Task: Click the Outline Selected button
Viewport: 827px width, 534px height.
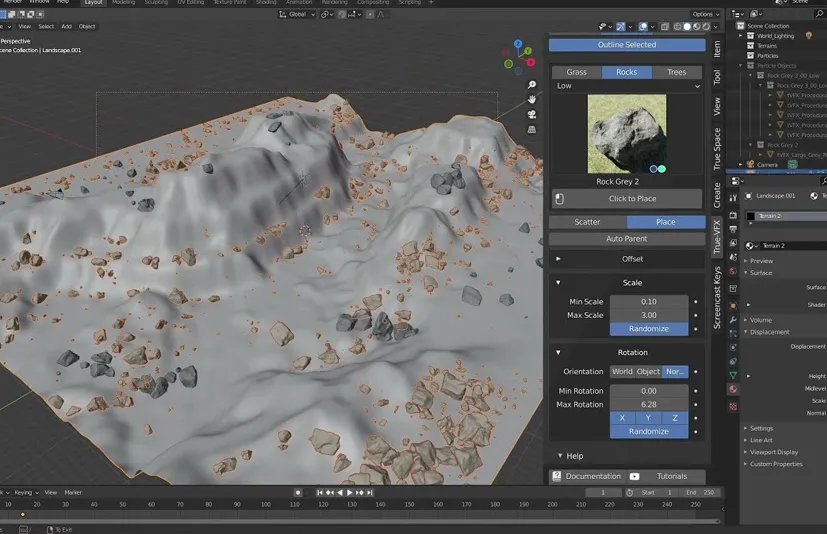Action: click(x=627, y=45)
